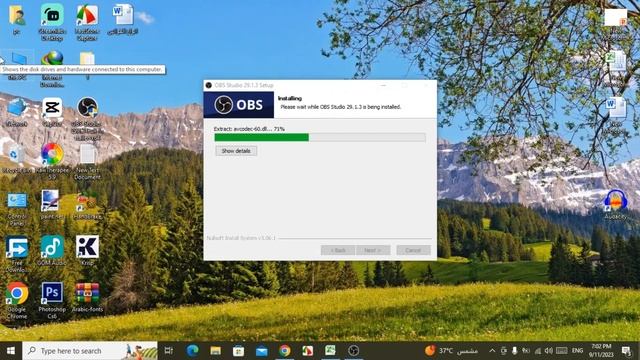Open the volume control in tray
This screenshot has width=640, height=360.
tap(549, 351)
